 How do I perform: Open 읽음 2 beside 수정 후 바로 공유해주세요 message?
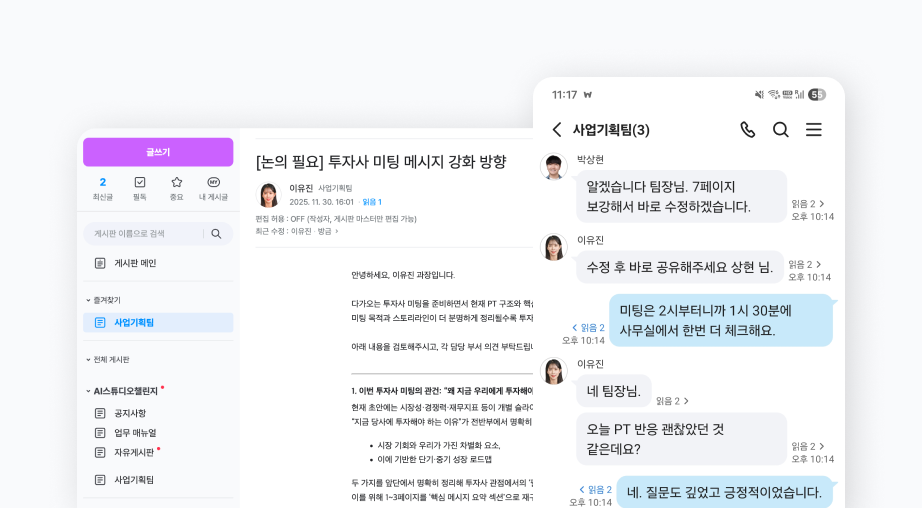point(805,265)
